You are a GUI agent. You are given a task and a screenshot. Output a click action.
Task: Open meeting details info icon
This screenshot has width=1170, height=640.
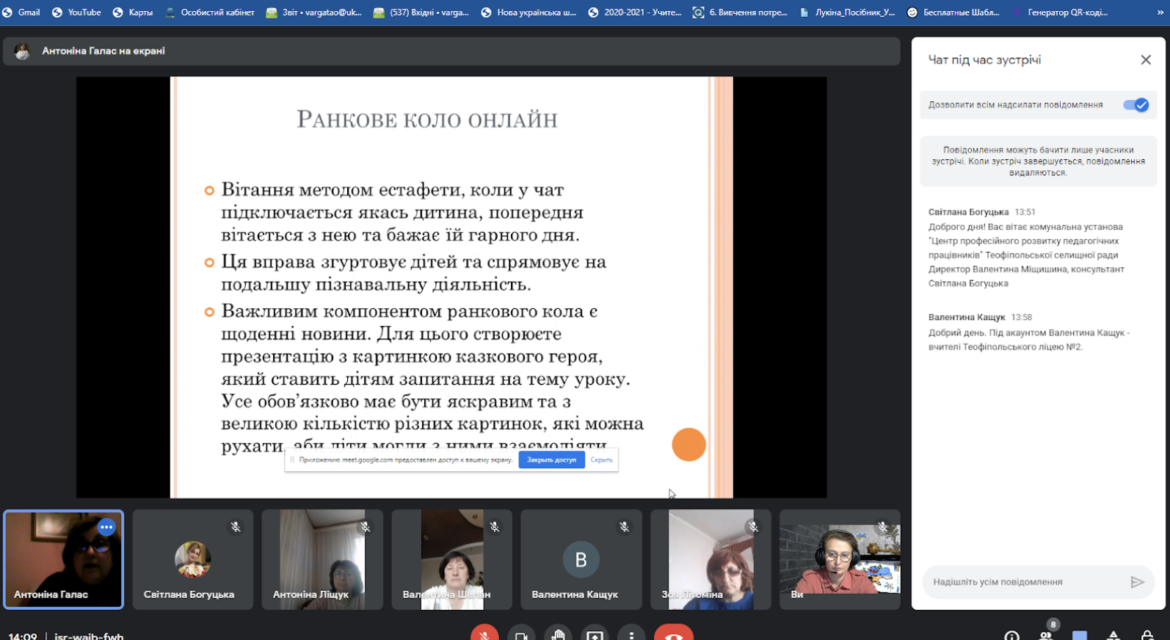click(x=1012, y=635)
